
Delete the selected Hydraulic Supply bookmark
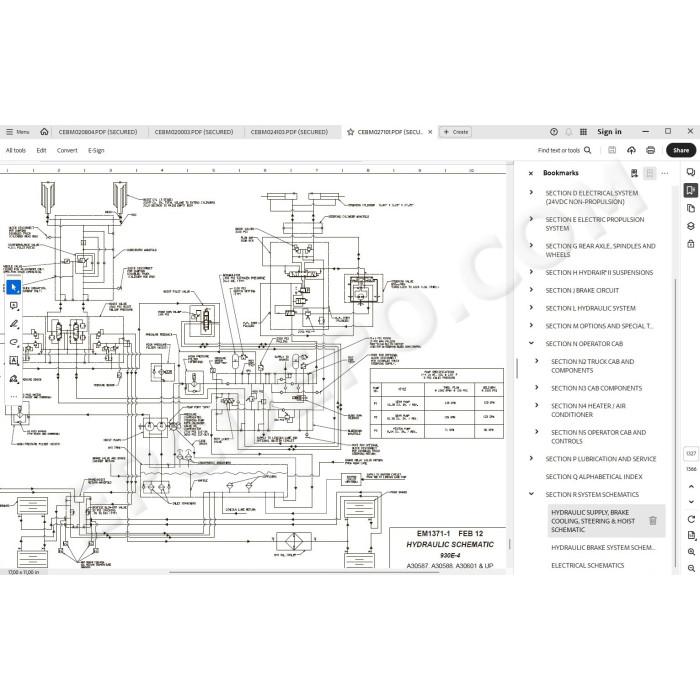653,521
